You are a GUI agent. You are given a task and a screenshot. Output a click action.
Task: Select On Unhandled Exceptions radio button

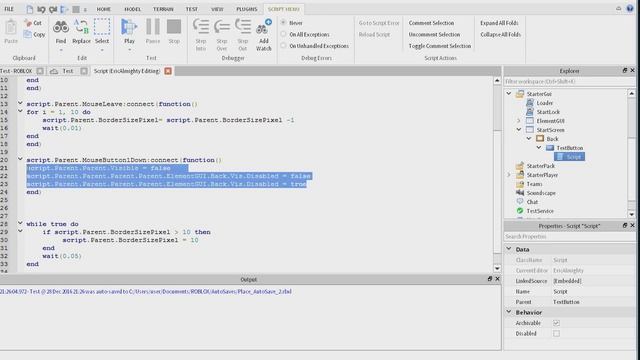click(x=283, y=46)
